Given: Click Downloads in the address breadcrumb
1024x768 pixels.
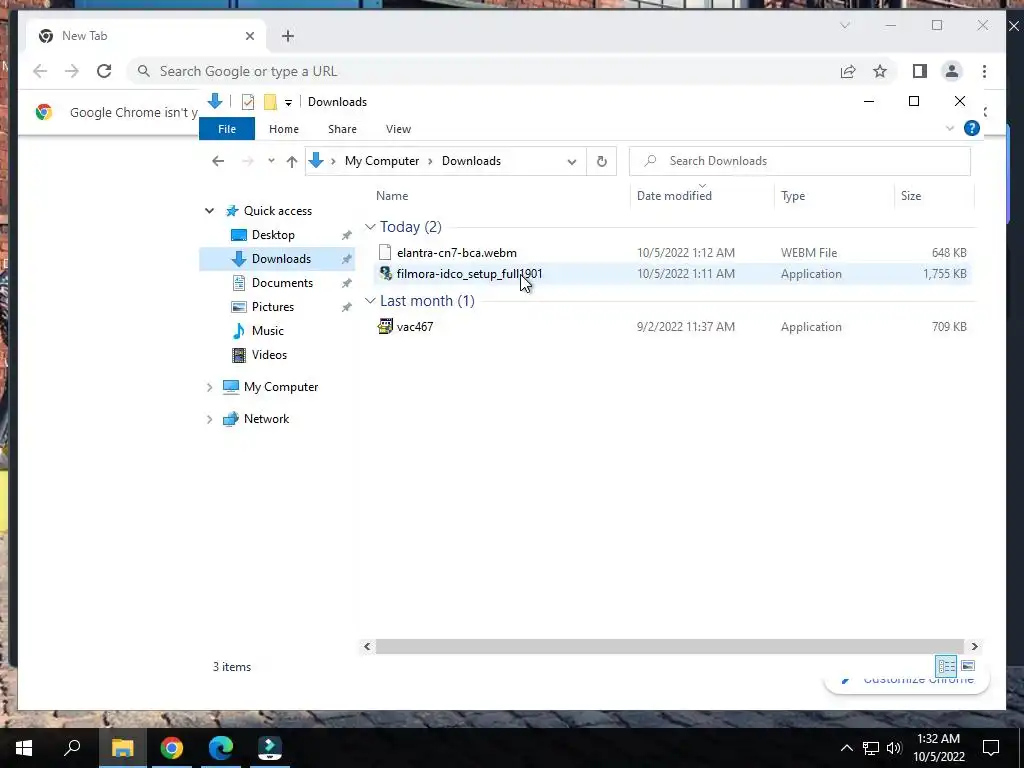Looking at the screenshot, I should coord(471,161).
